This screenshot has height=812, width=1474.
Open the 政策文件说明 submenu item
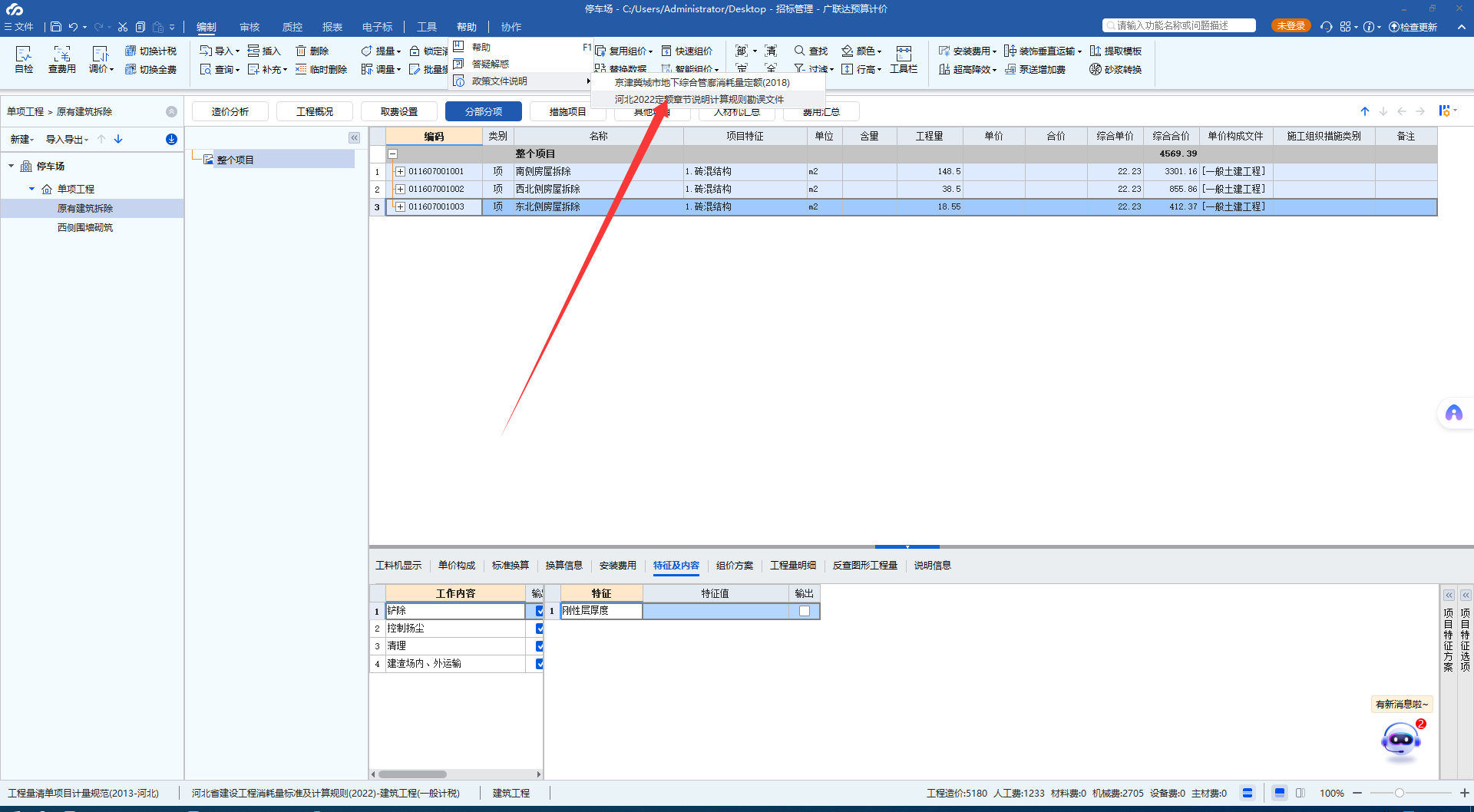click(x=522, y=81)
